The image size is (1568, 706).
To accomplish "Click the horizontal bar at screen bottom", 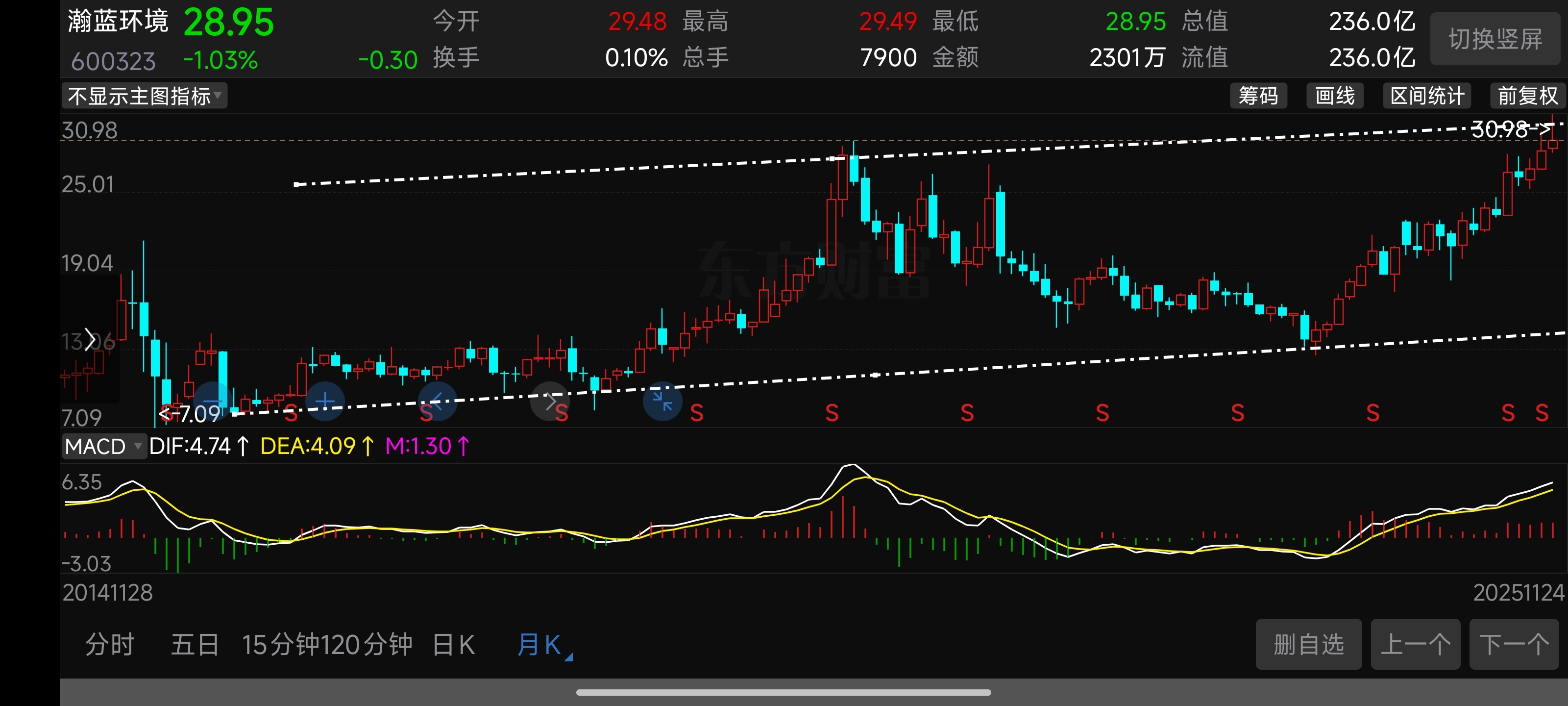I will click(x=783, y=692).
